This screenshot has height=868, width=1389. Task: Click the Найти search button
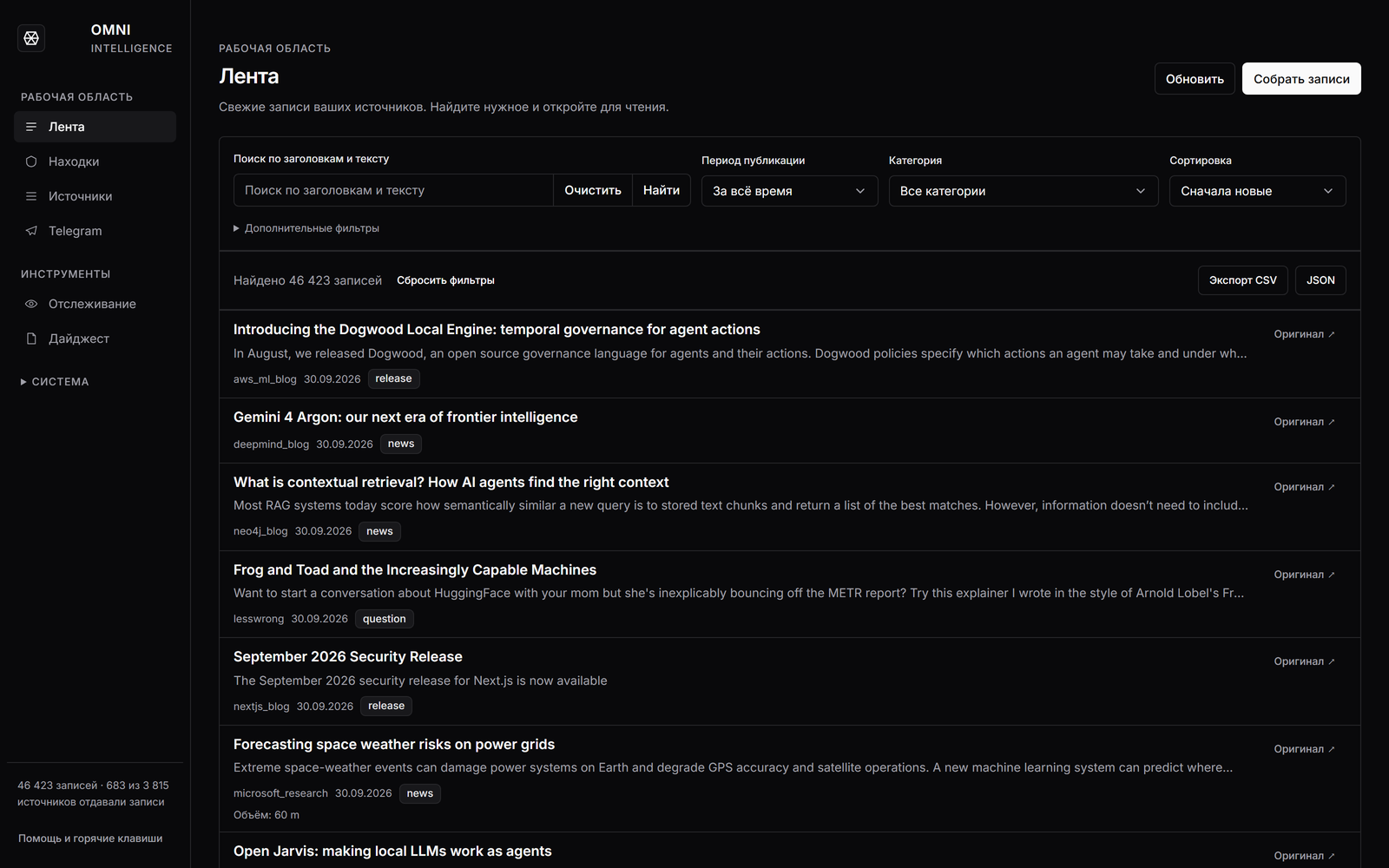tap(662, 190)
